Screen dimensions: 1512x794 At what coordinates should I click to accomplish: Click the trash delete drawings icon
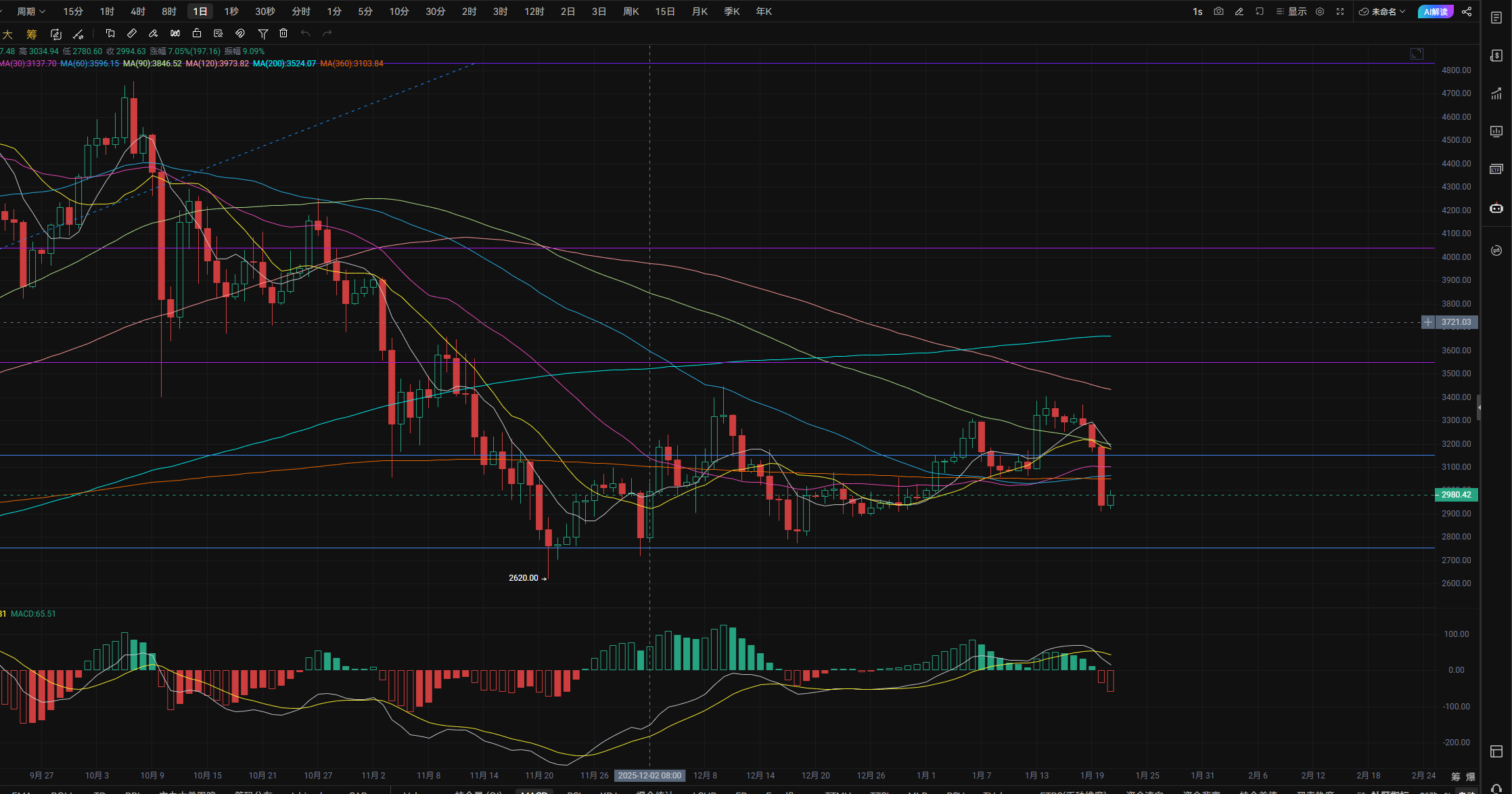283,33
